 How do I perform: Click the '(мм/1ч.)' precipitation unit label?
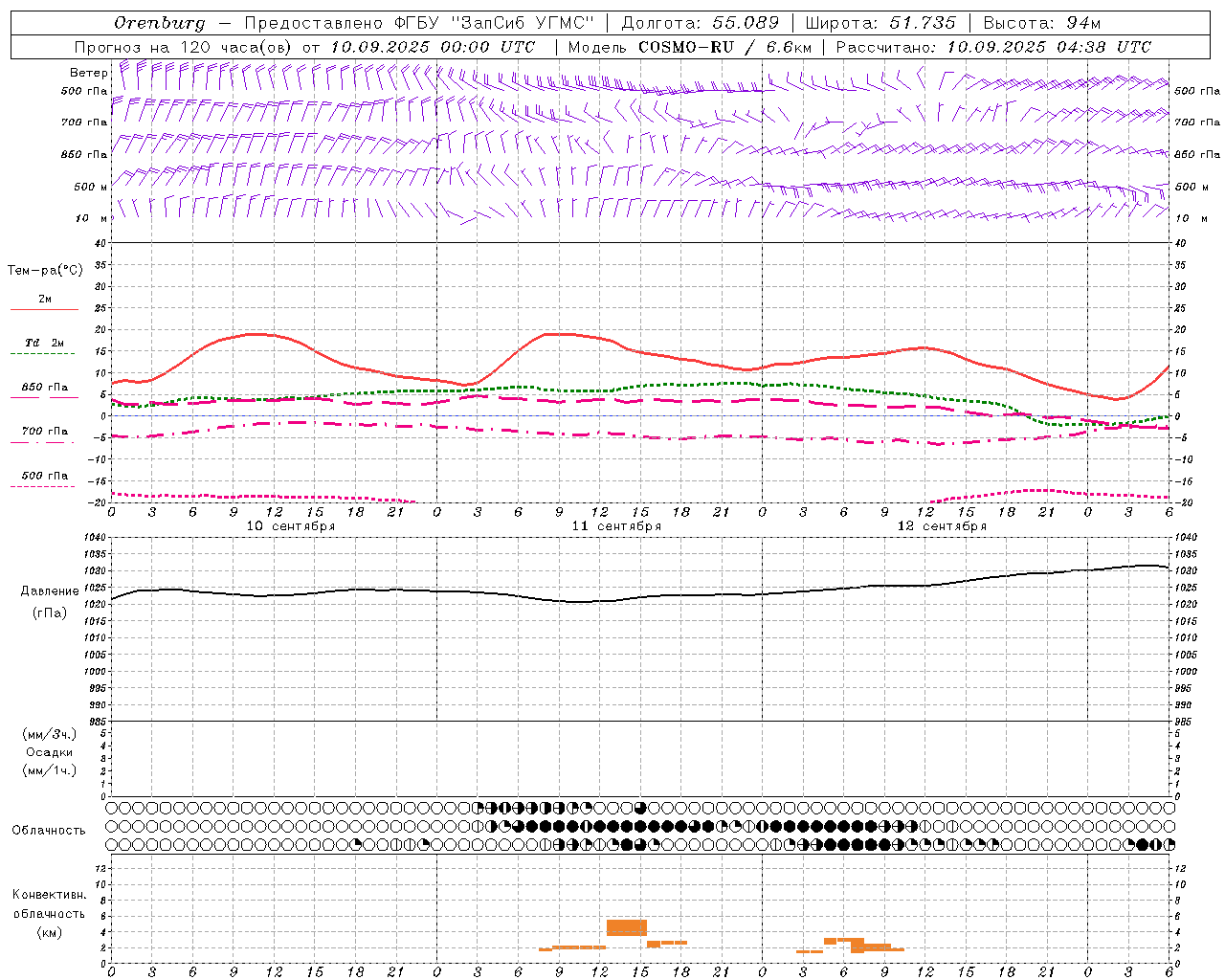point(50,770)
